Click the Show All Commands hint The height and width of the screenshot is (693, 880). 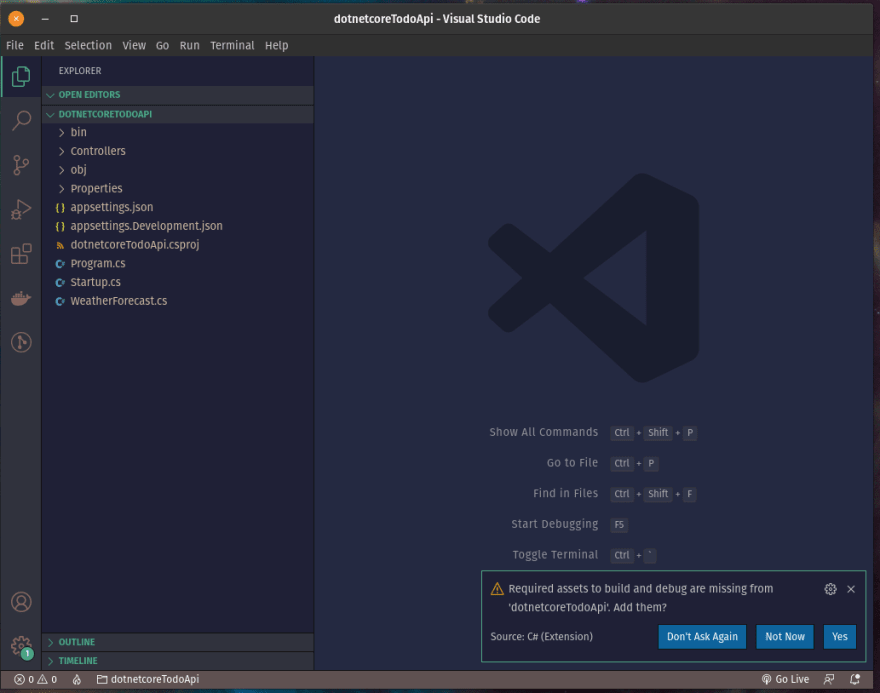(x=543, y=432)
